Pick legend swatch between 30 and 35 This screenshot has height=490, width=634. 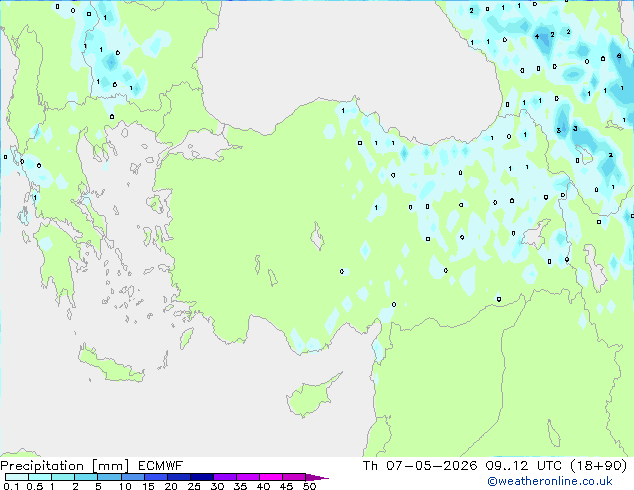point(224,477)
